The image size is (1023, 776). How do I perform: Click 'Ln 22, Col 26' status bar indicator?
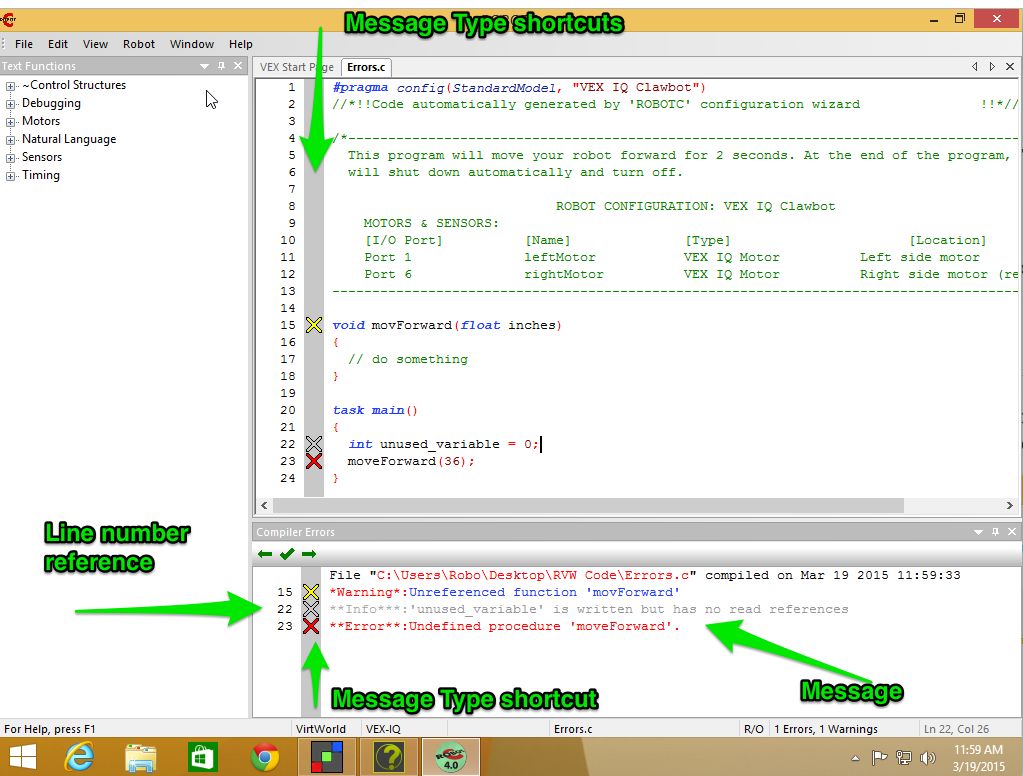click(956, 729)
